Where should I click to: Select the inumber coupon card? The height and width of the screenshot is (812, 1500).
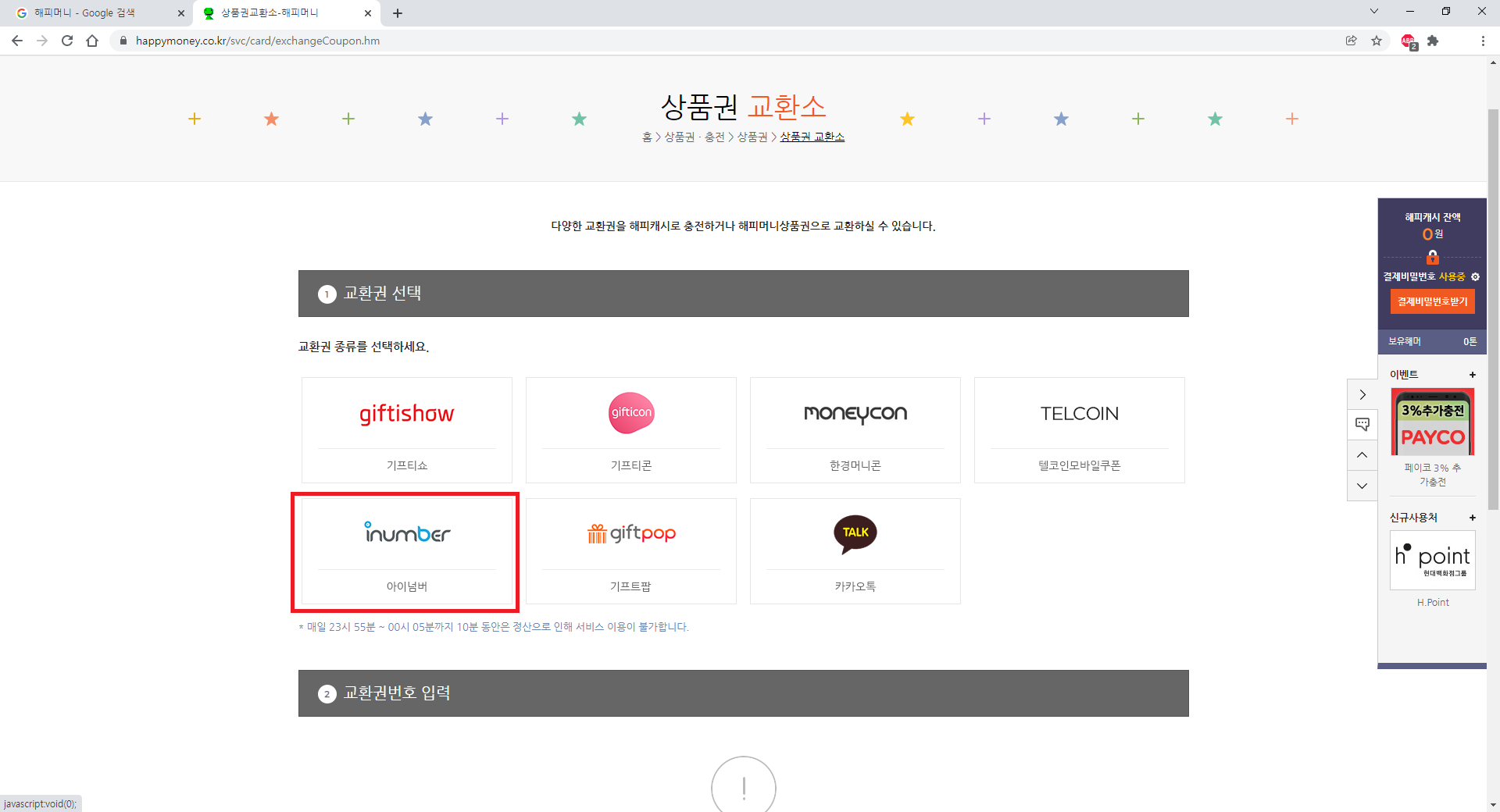pos(407,551)
